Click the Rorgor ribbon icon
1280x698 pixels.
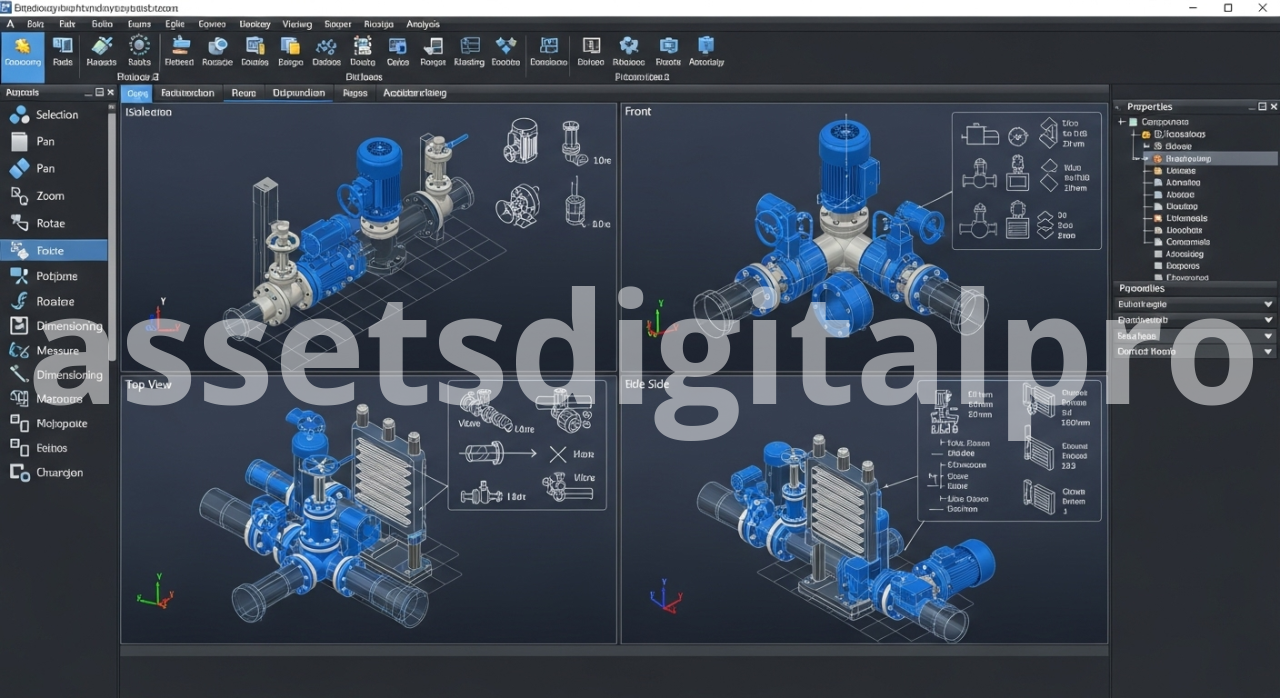coord(433,52)
